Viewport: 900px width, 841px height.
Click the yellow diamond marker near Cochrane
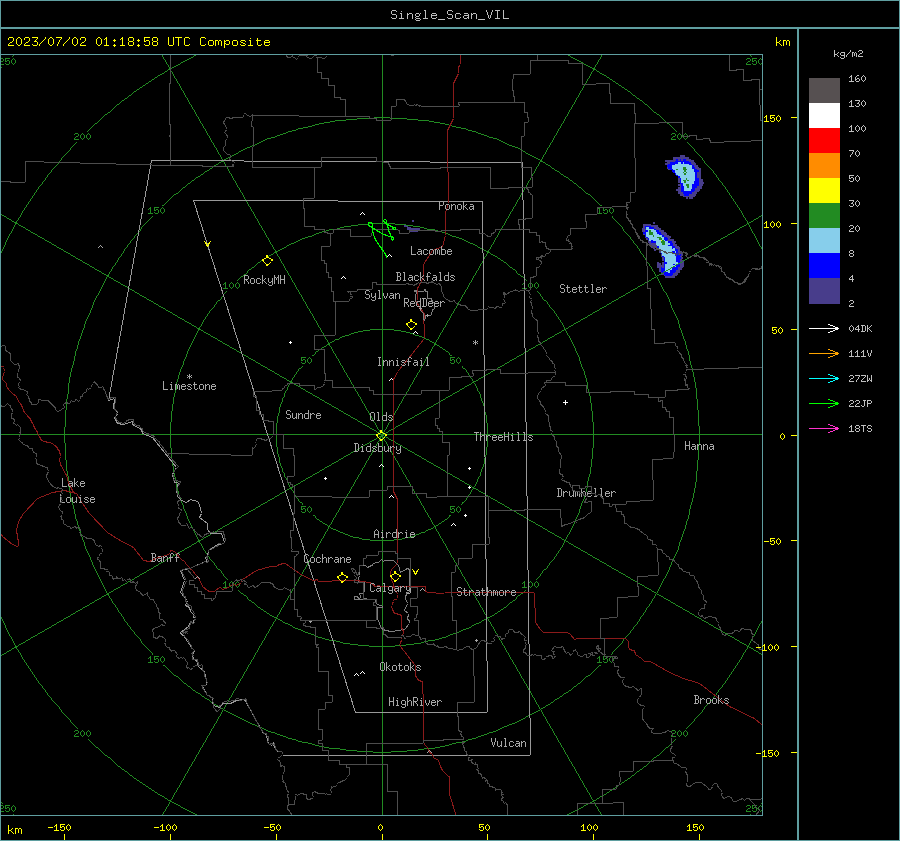click(x=343, y=577)
